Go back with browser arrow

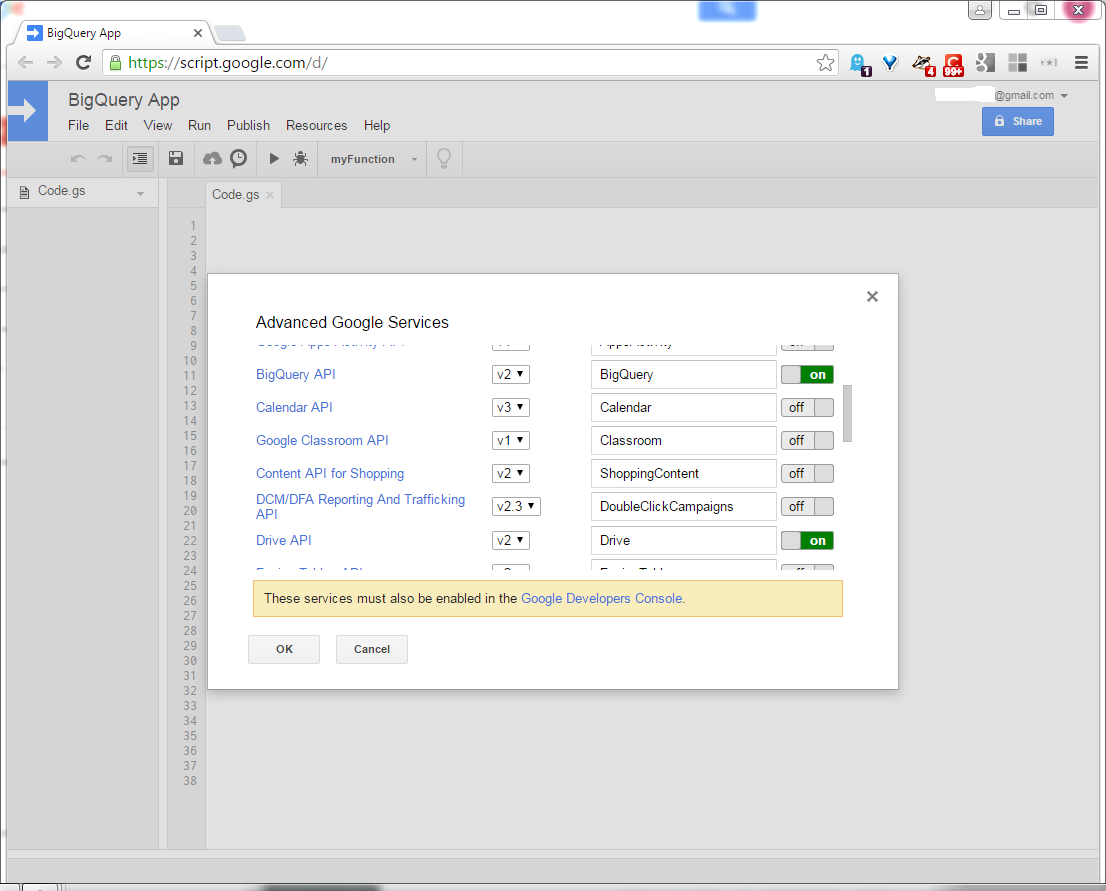25,62
